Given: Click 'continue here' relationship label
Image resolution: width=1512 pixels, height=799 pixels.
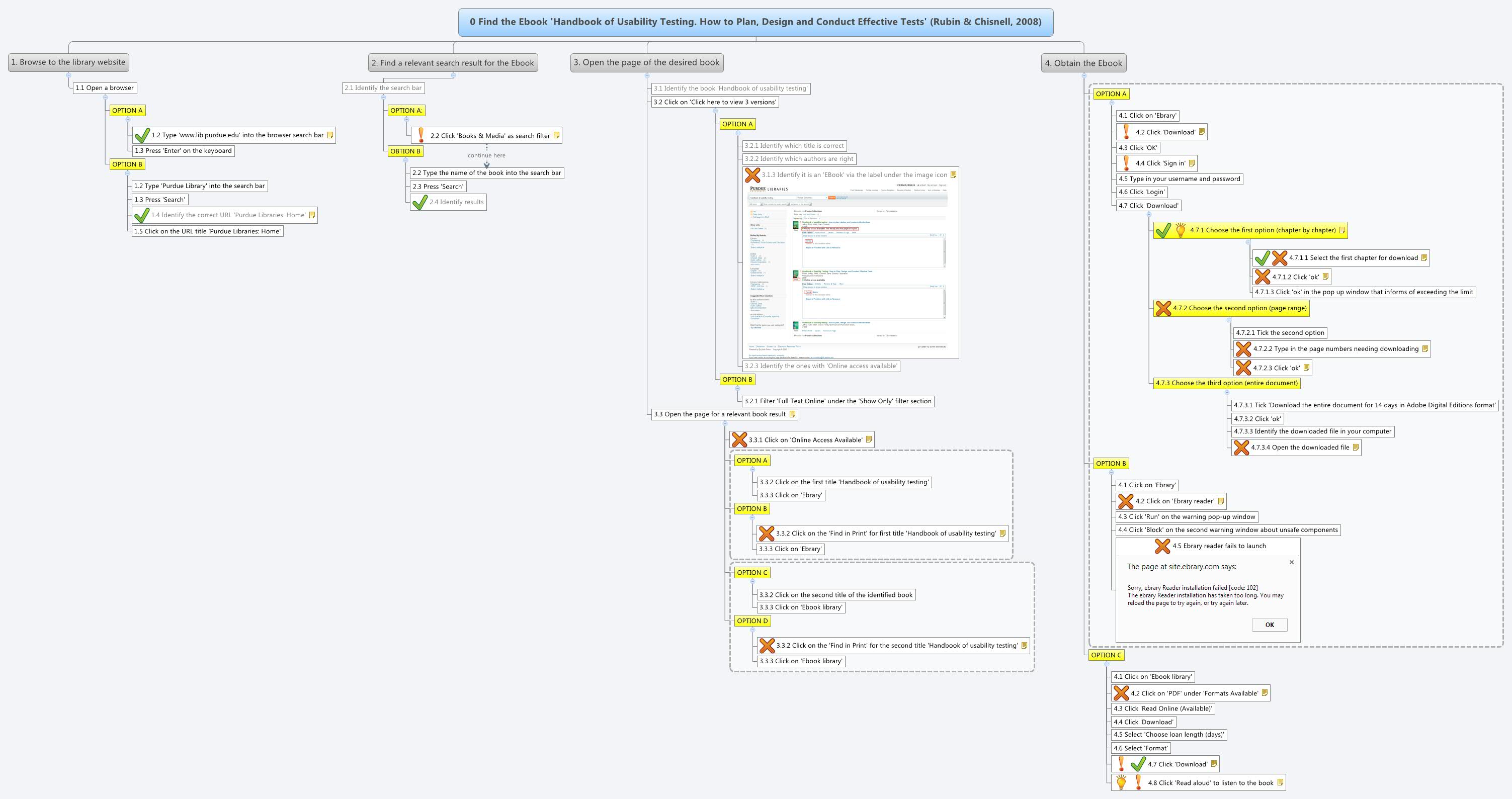Looking at the screenshot, I should (x=486, y=155).
